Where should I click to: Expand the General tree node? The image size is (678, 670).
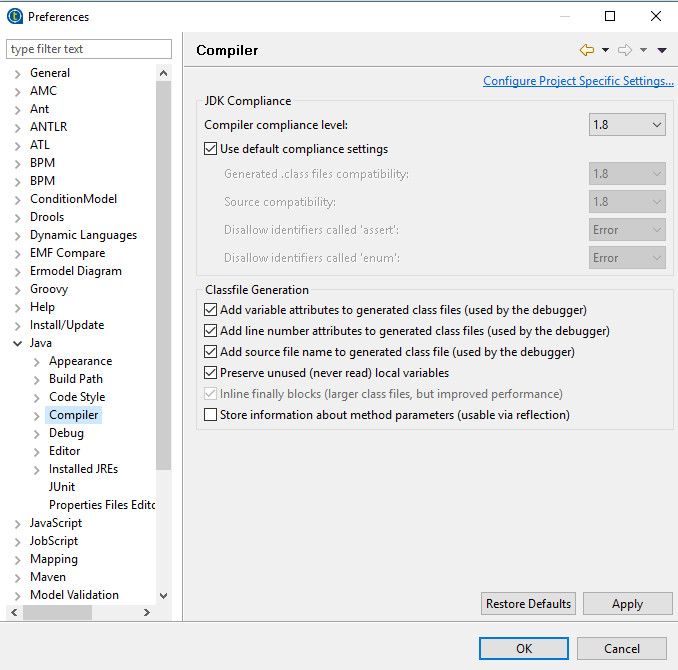click(x=17, y=74)
